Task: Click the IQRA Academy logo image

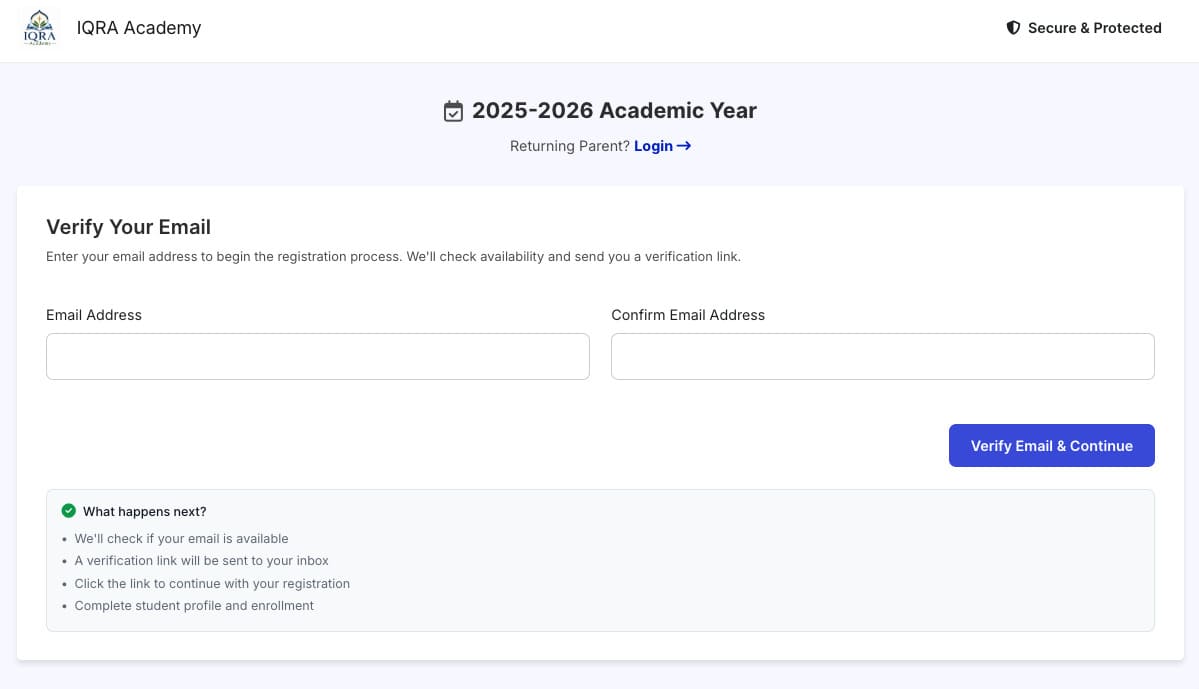Action: pyautogui.click(x=40, y=28)
